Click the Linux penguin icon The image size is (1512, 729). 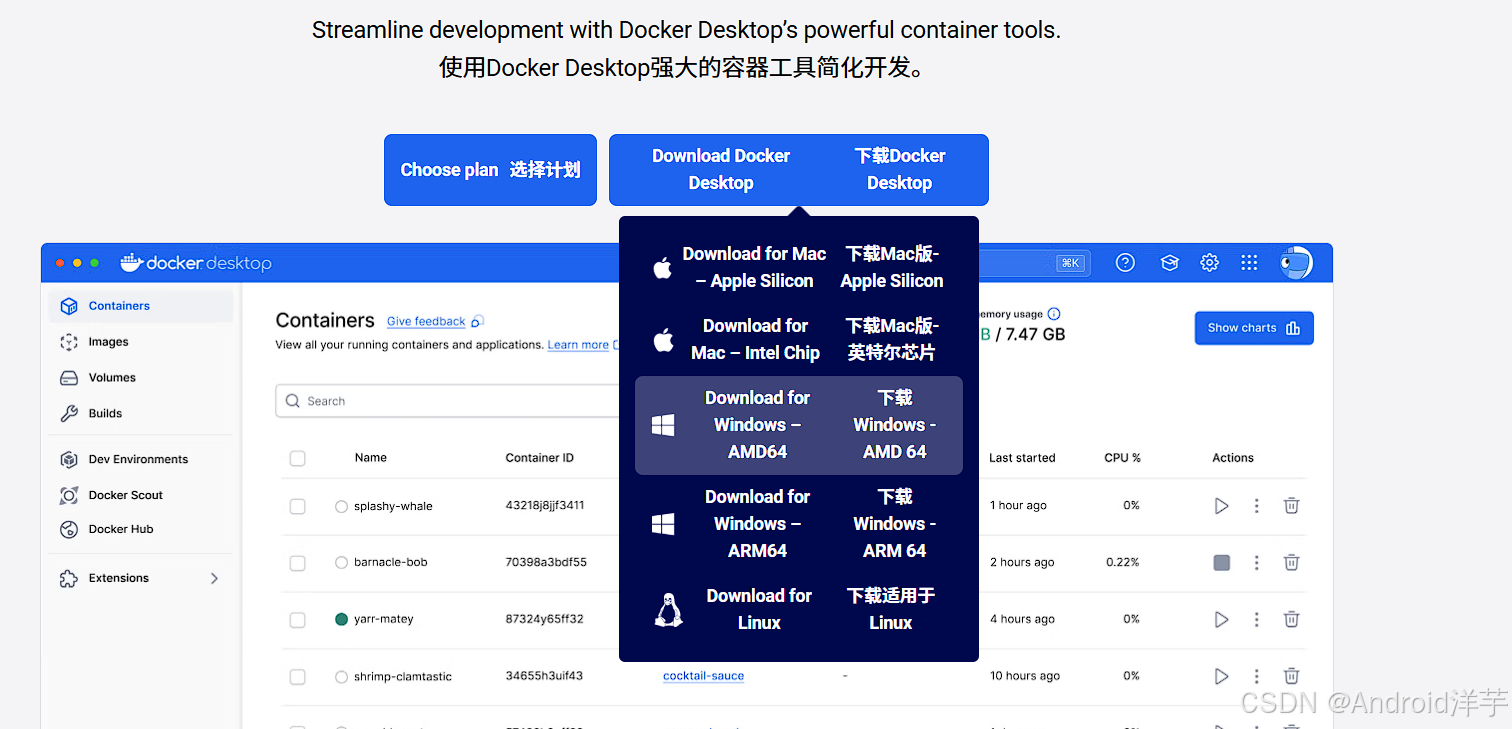pyautogui.click(x=668, y=609)
